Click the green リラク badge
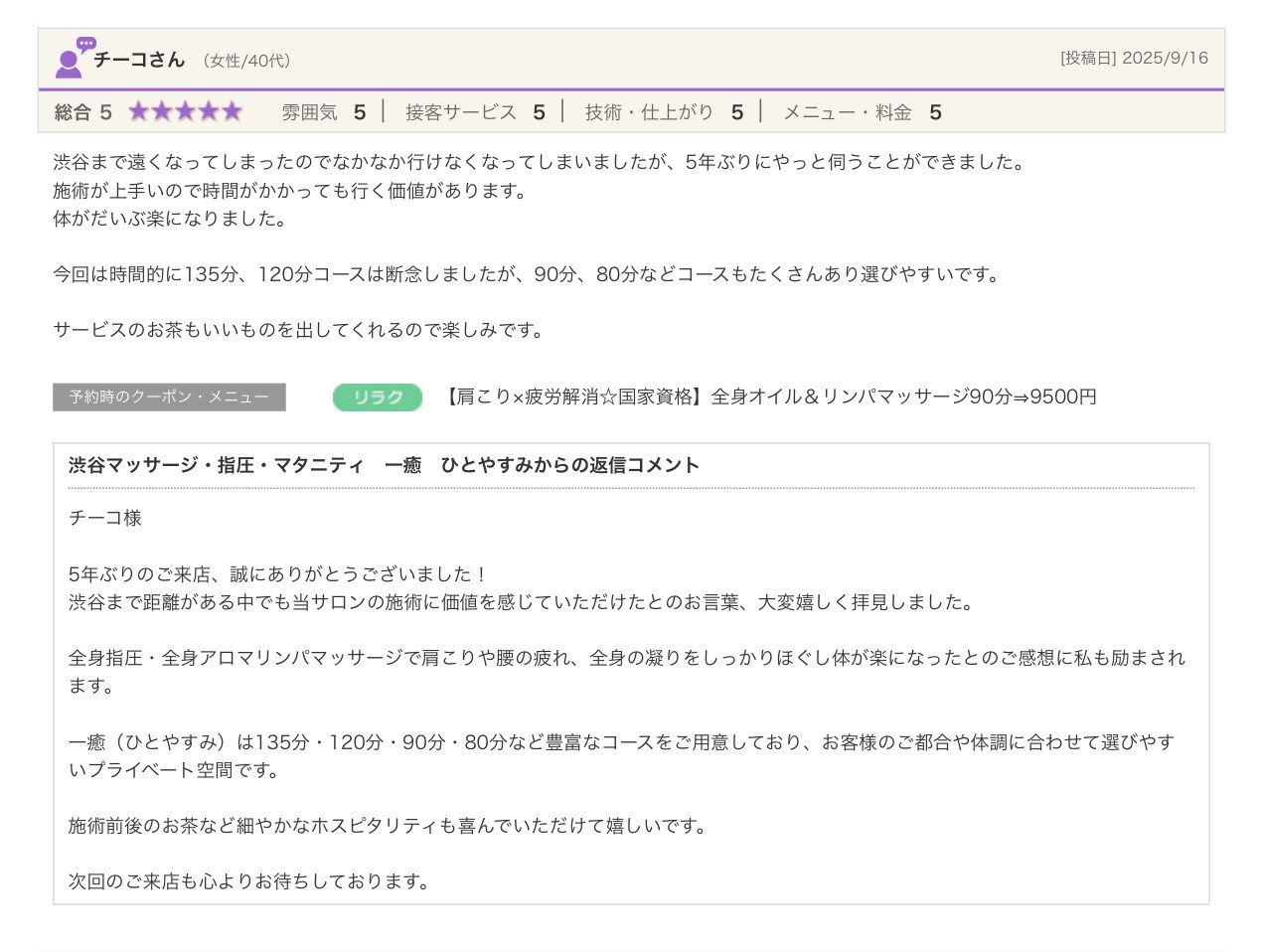The image size is (1262, 952). (378, 397)
